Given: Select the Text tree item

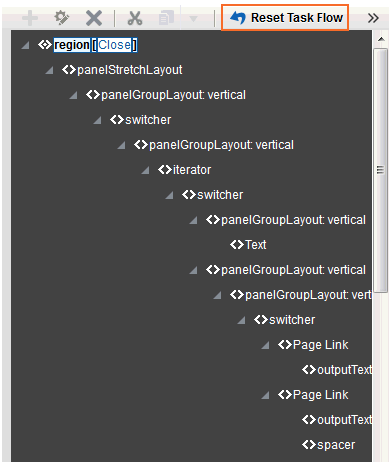Looking at the screenshot, I should [256, 245].
